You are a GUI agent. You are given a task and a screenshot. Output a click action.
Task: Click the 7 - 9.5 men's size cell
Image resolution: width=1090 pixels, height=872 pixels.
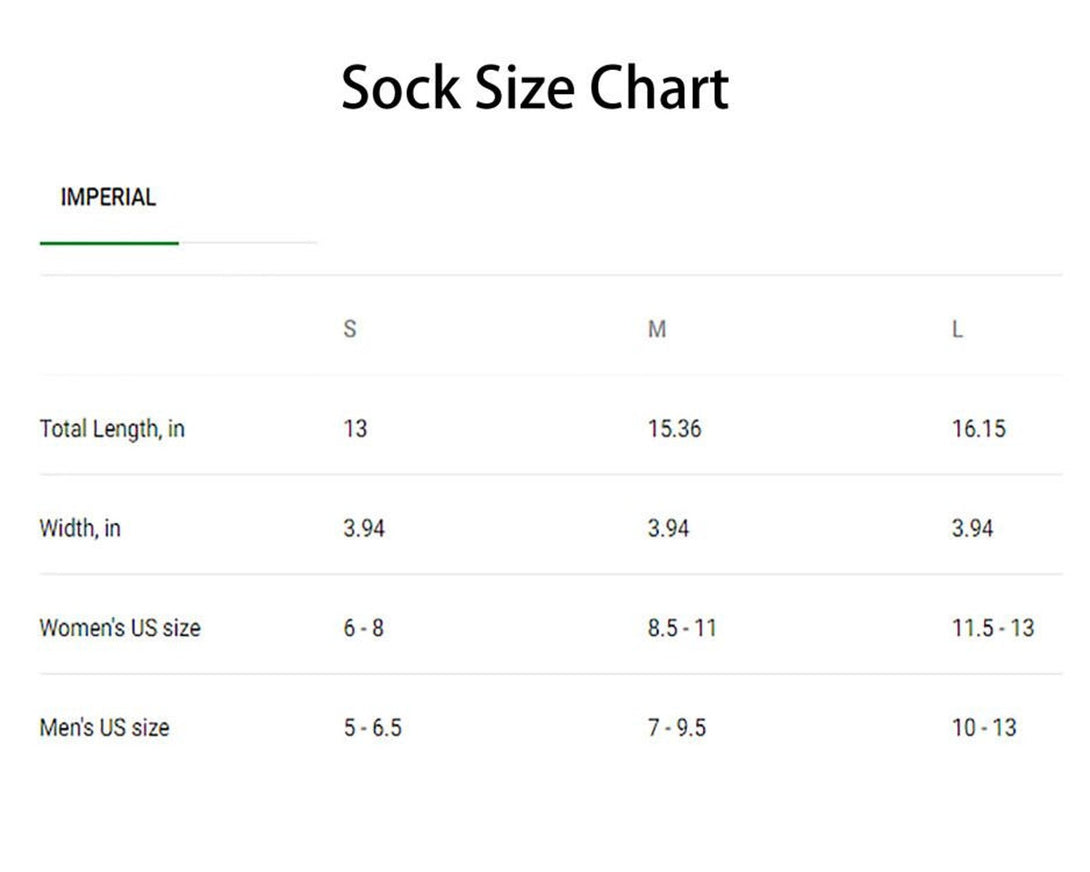click(x=676, y=727)
